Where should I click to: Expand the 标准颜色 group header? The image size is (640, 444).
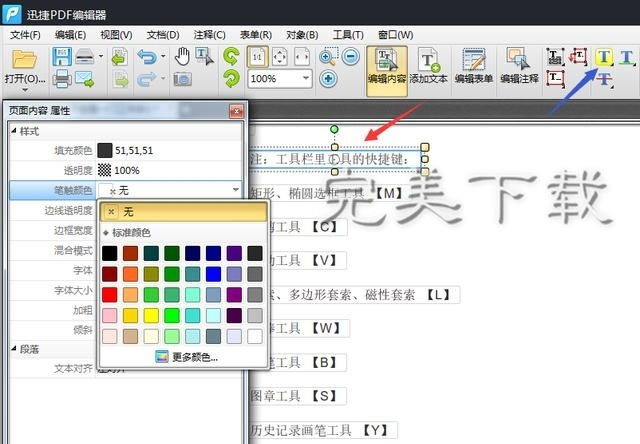[127, 233]
